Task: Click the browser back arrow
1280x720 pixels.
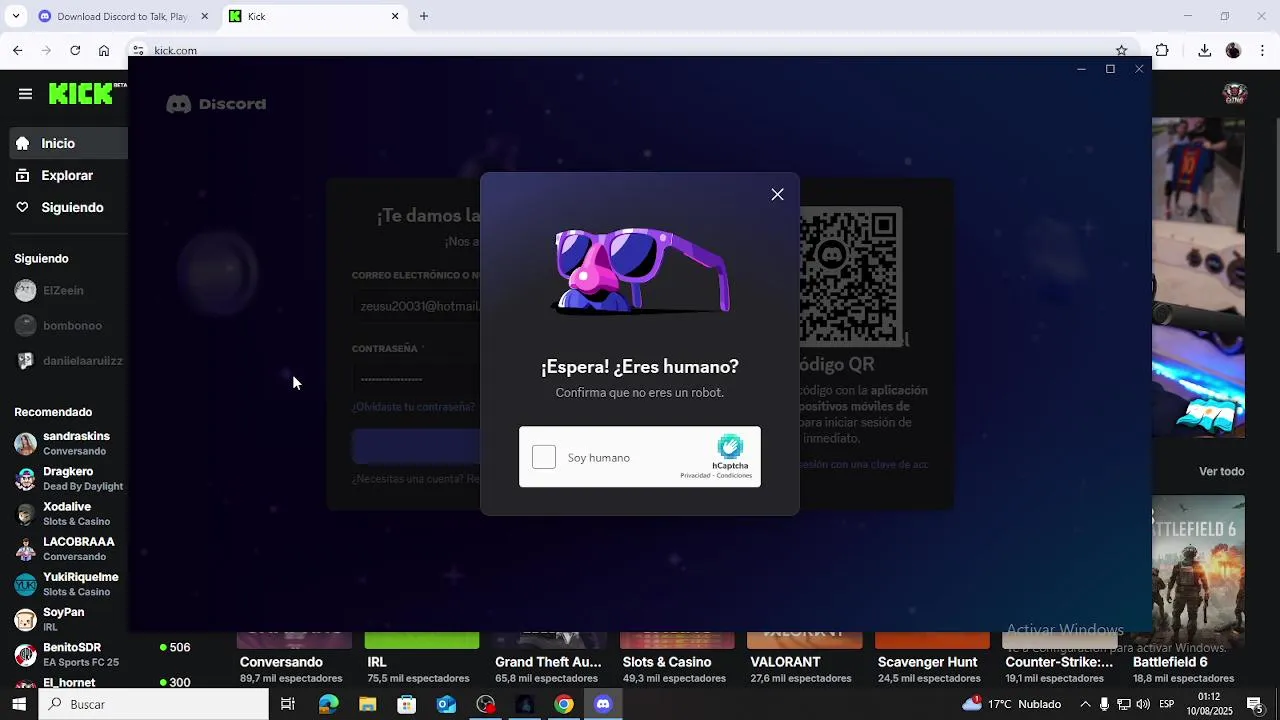Action: click(18, 50)
